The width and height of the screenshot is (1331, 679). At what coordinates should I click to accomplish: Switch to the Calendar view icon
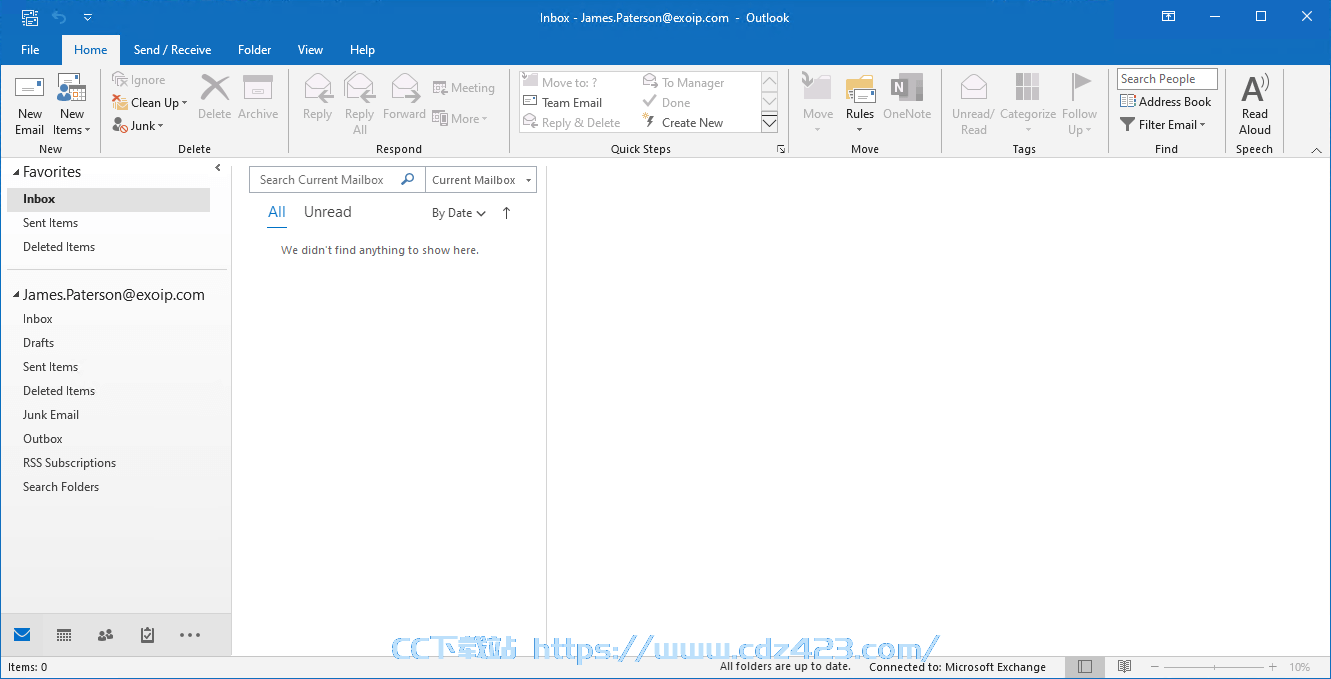tap(64, 635)
